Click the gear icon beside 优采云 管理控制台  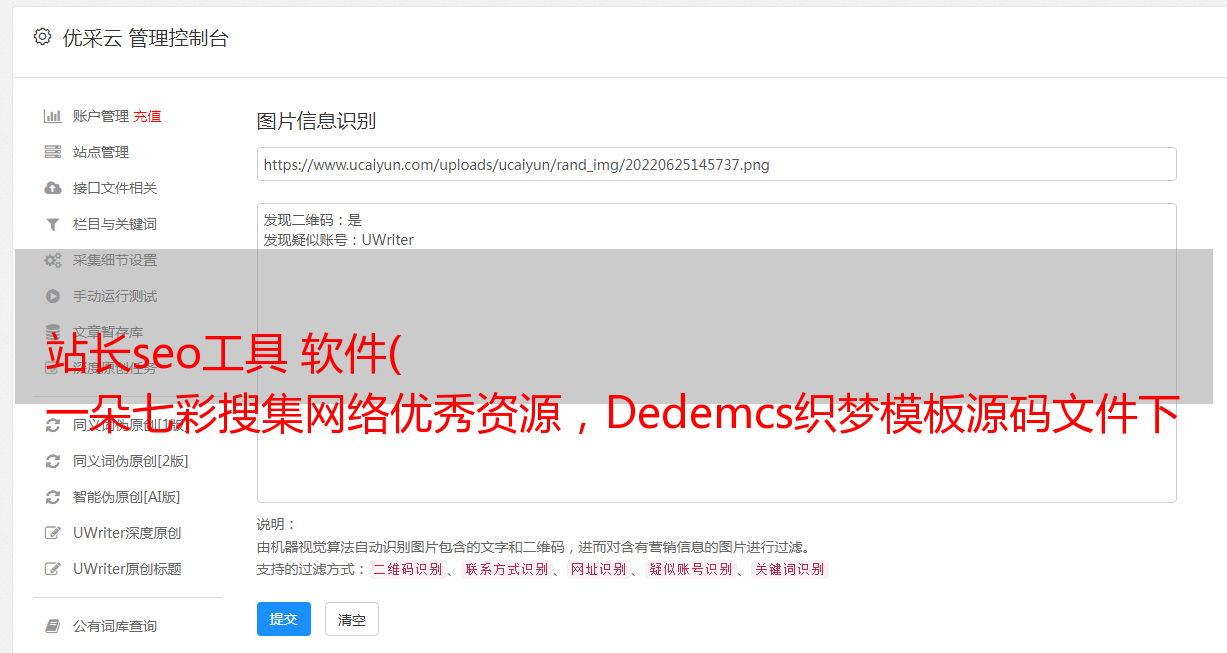coord(42,37)
